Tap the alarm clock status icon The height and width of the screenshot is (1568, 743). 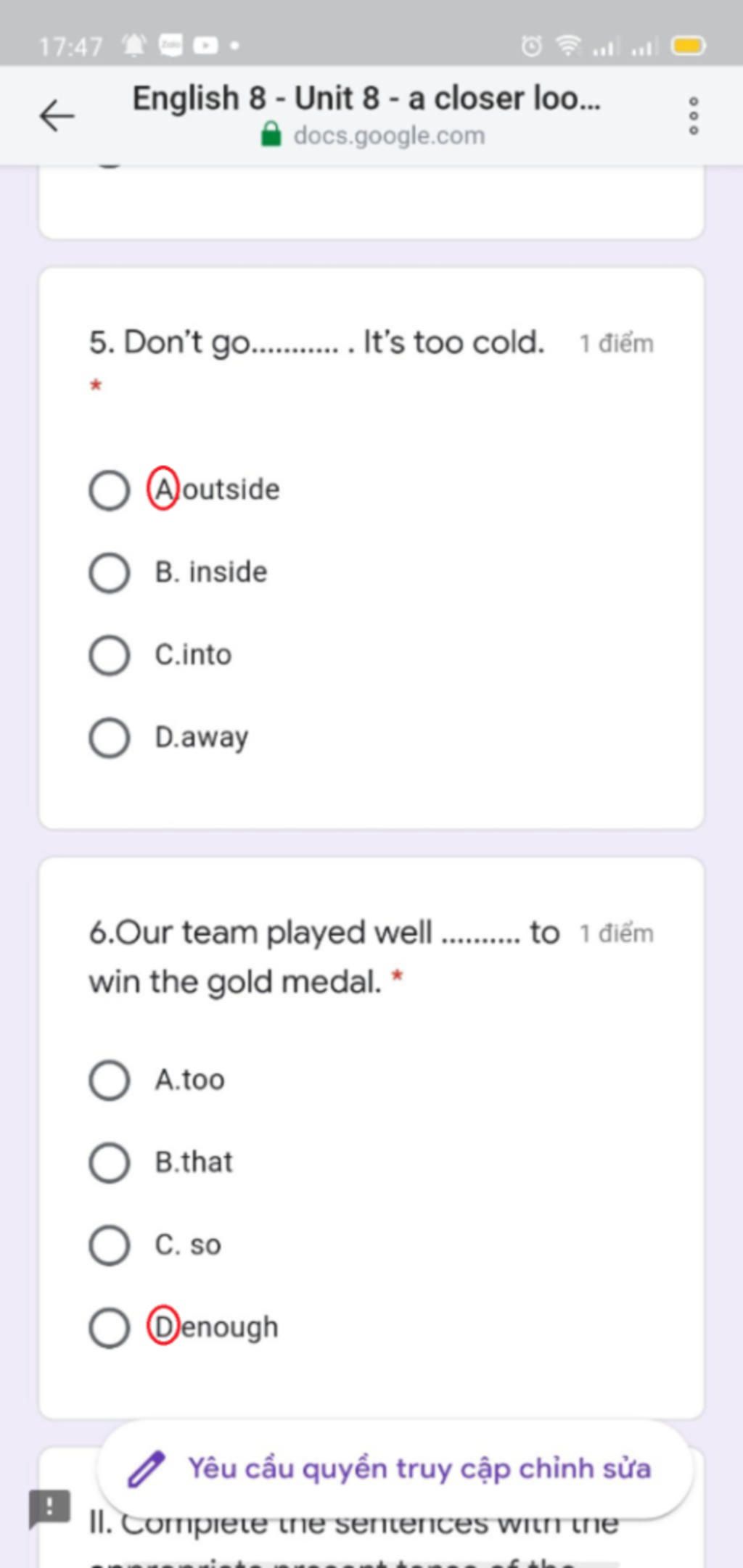[531, 46]
